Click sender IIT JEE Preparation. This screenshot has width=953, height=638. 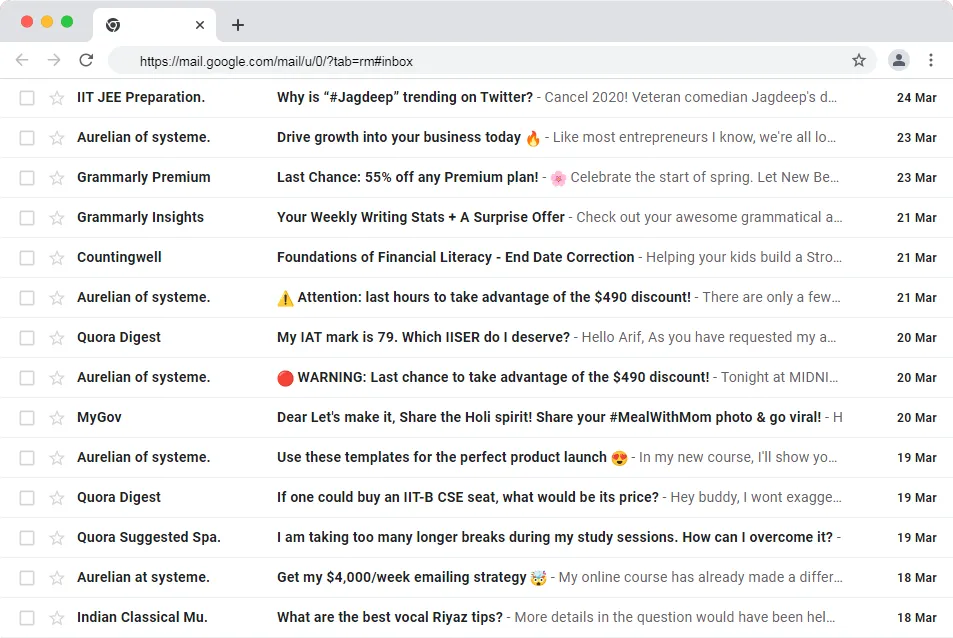(141, 97)
